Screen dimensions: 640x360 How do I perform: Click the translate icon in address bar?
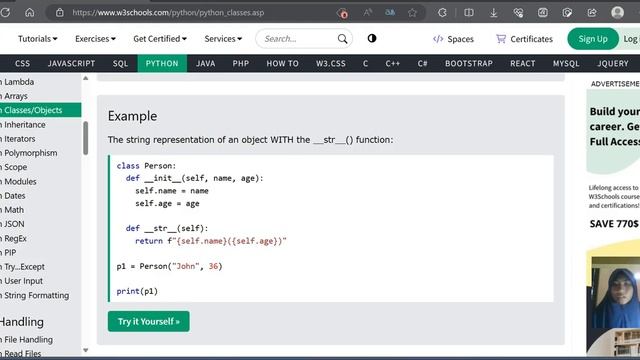(x=390, y=12)
